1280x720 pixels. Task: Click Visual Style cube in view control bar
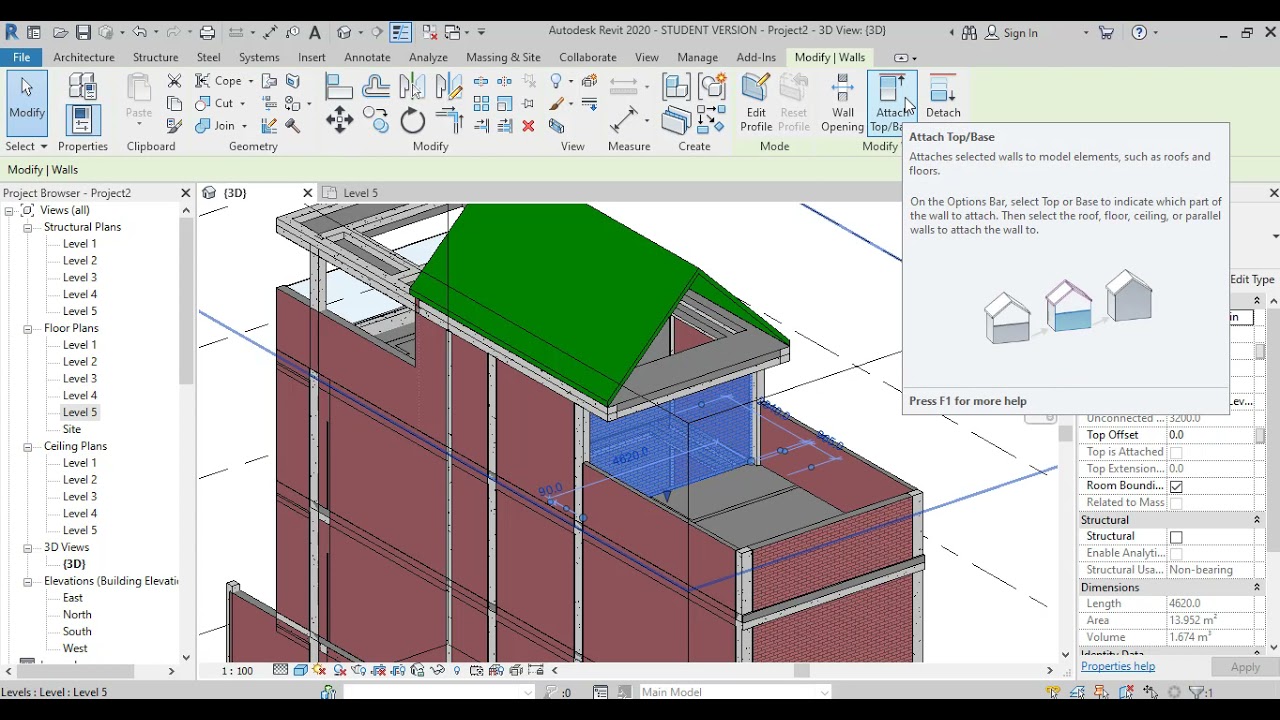(x=300, y=671)
